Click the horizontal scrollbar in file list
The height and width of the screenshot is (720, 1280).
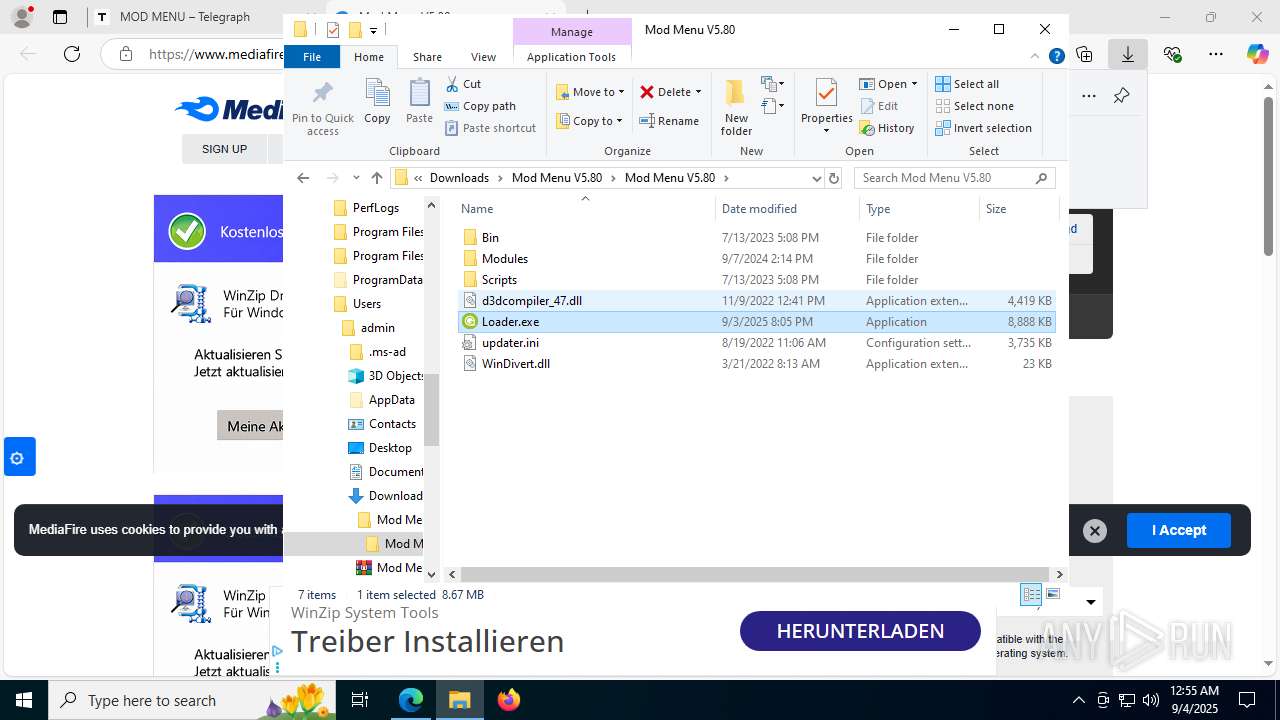pos(755,575)
